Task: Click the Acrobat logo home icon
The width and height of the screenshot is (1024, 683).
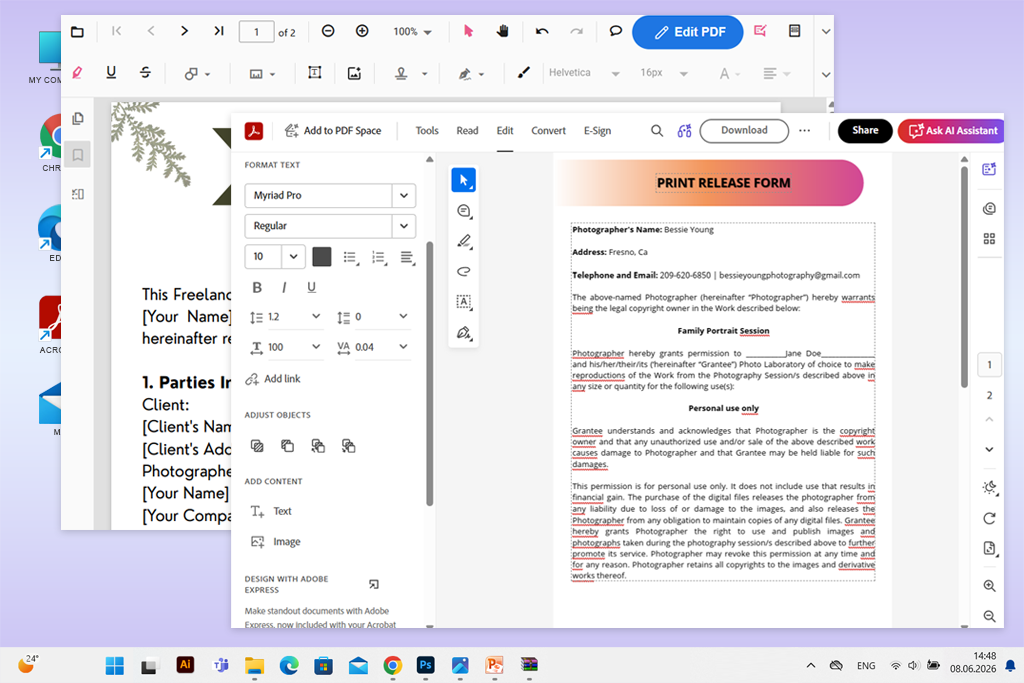Action: [253, 131]
